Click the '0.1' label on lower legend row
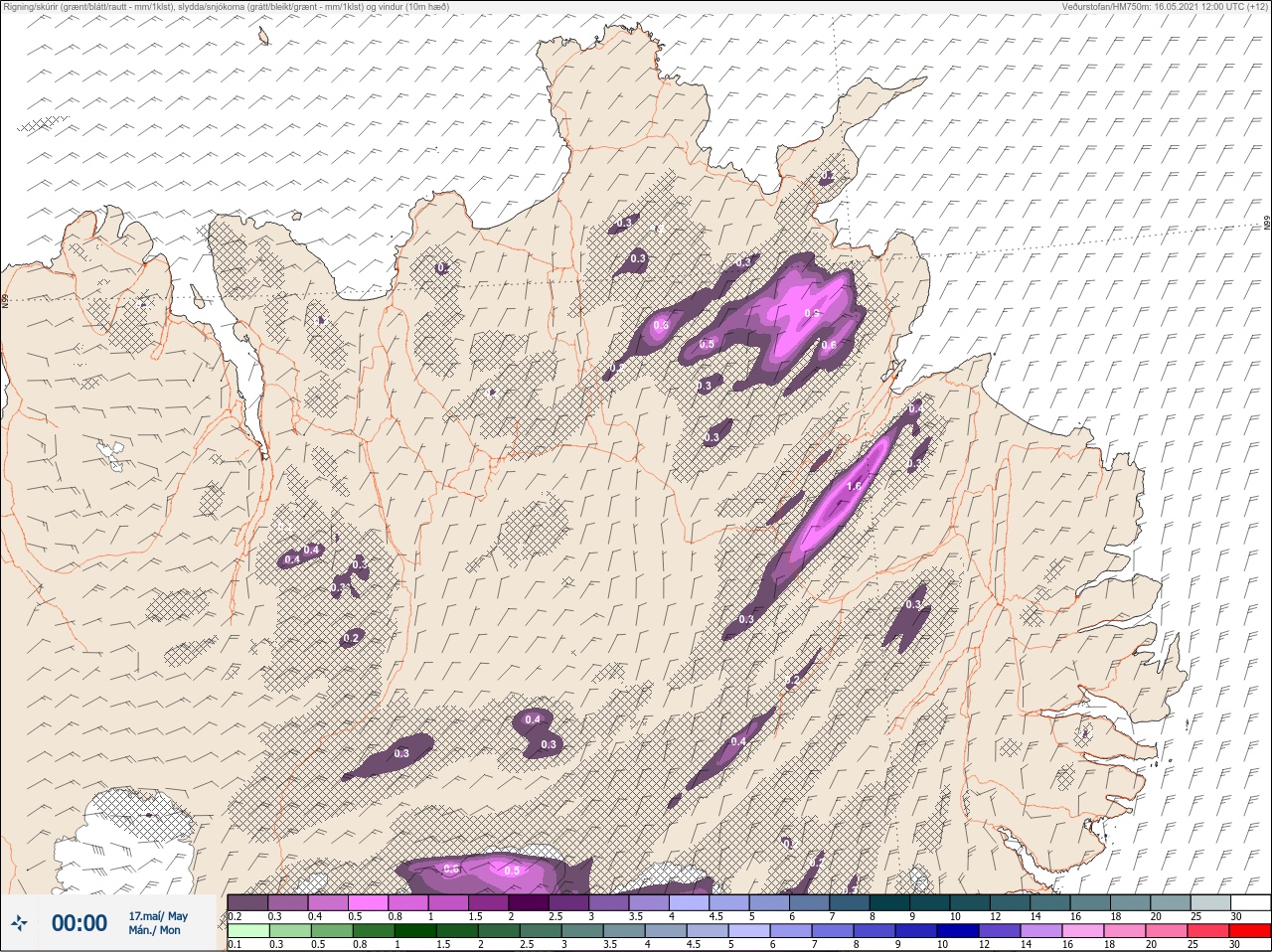 click(x=235, y=945)
